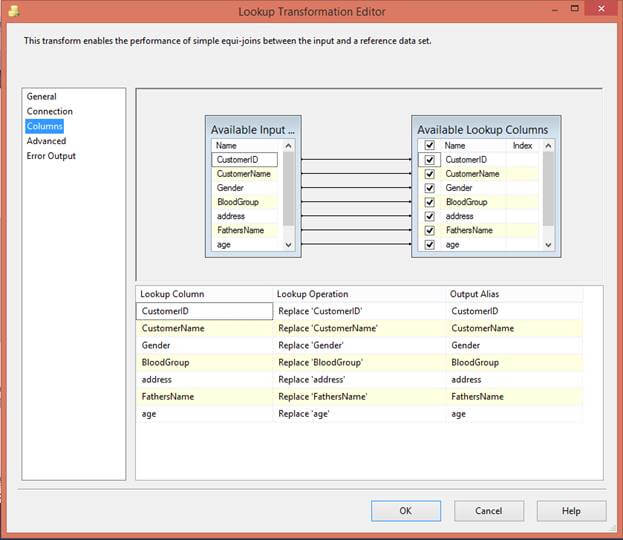The width and height of the screenshot is (623, 540).
Task: Select Gender in Available Input list
Action: coord(245,188)
